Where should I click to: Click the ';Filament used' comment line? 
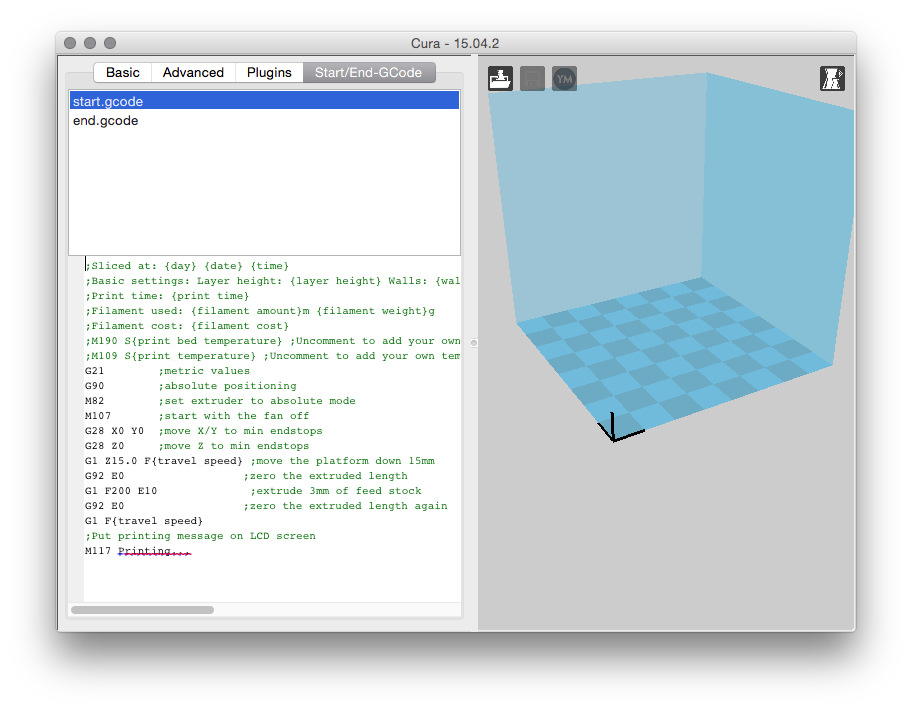coord(259,311)
